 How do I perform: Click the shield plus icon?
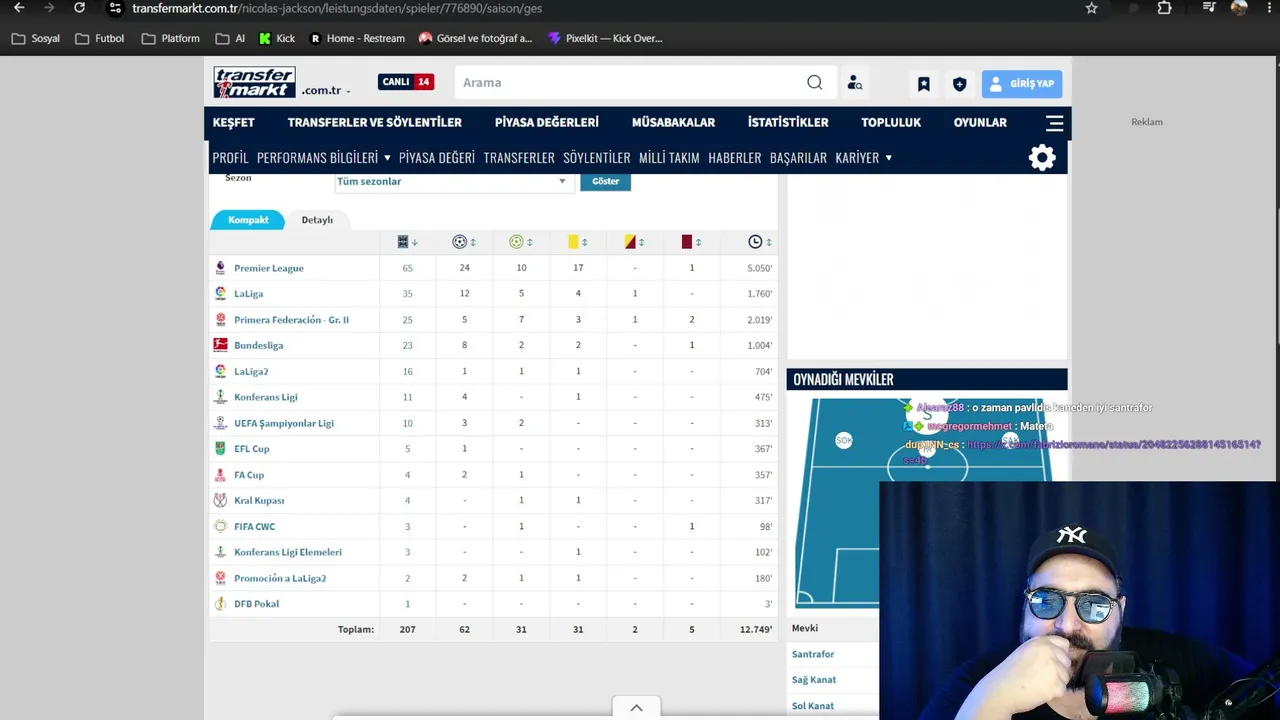coord(960,84)
